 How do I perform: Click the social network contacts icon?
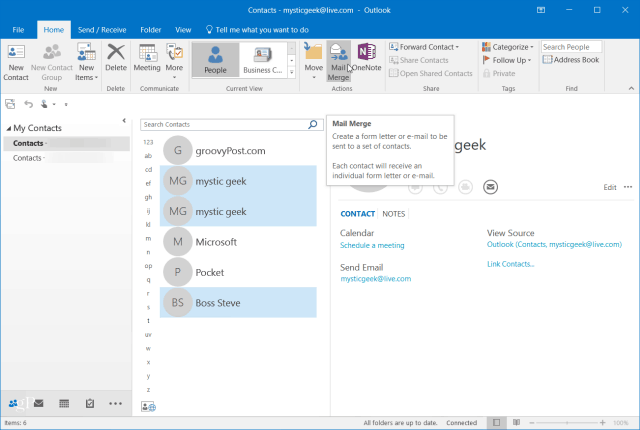click(148, 407)
